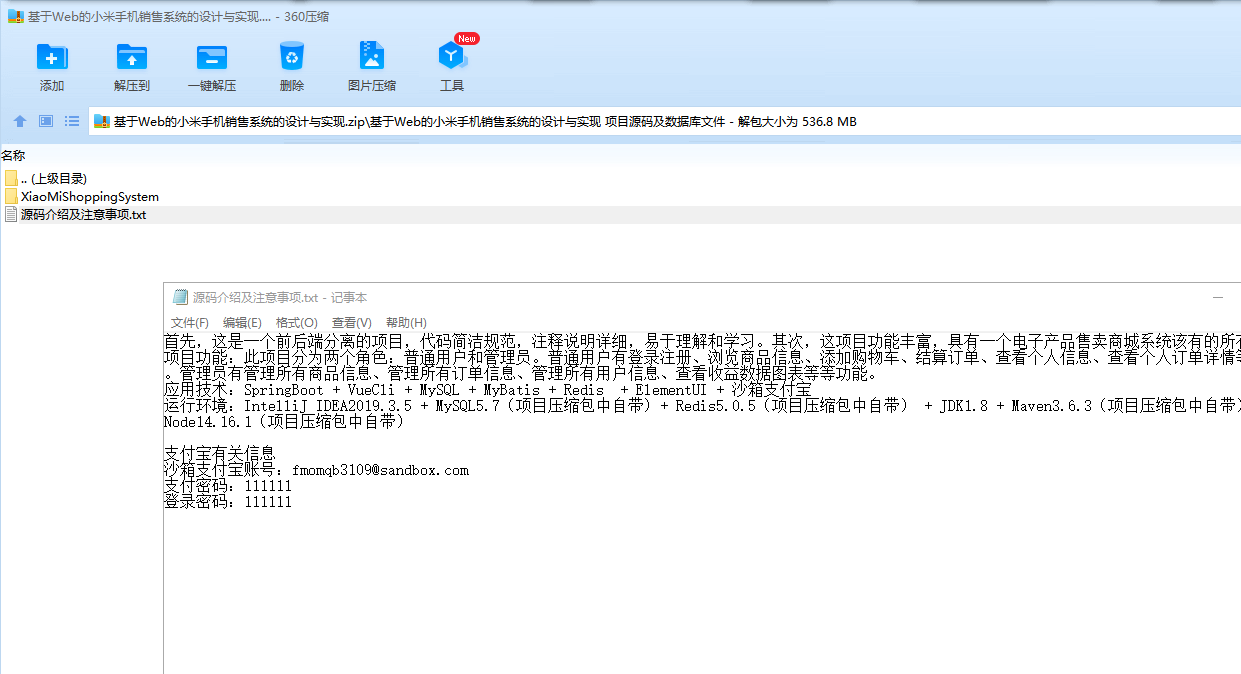Open Notepad 查看(V) menu
This screenshot has height=674, width=1241.
pos(352,323)
